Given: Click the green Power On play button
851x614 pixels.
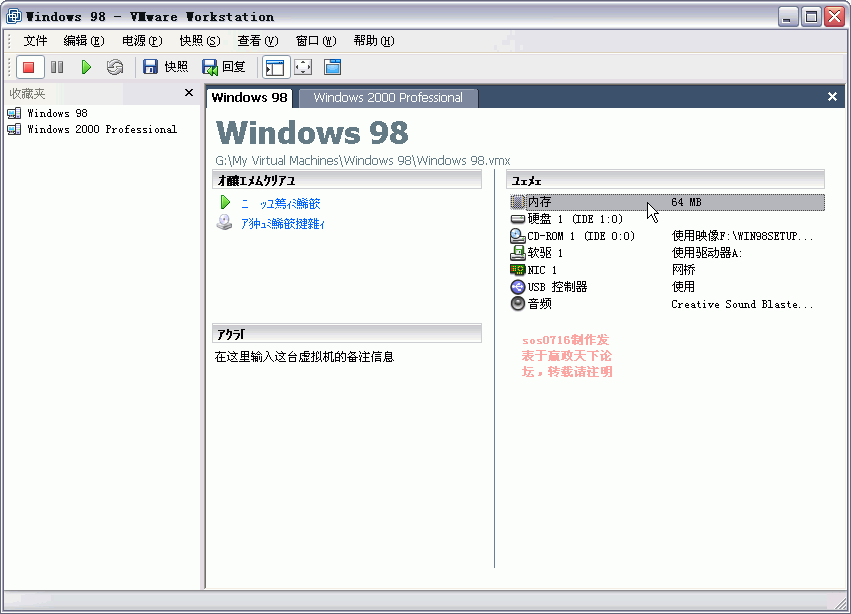Looking at the screenshot, I should 86,67.
